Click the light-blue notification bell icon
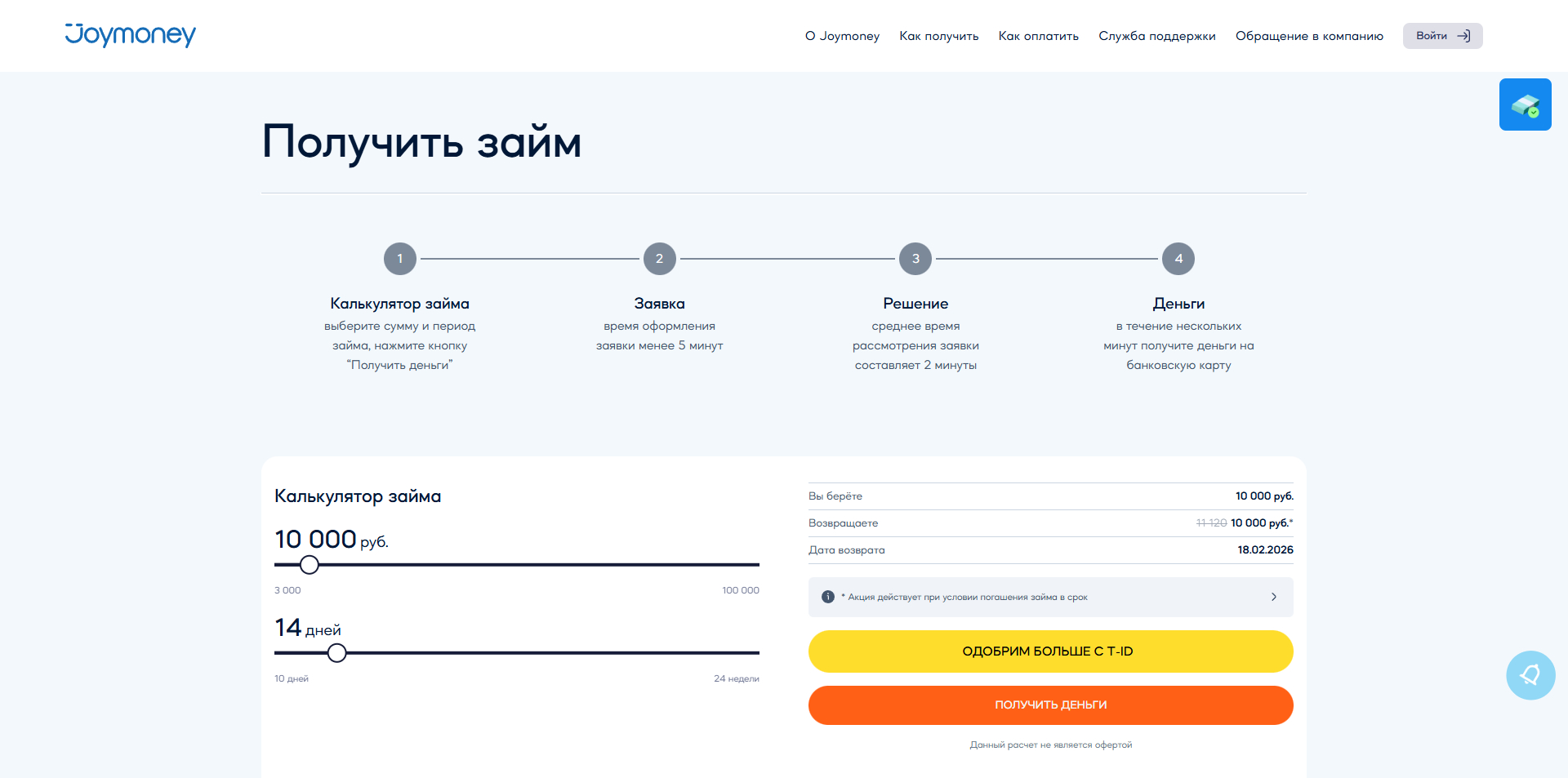 coord(1530,675)
